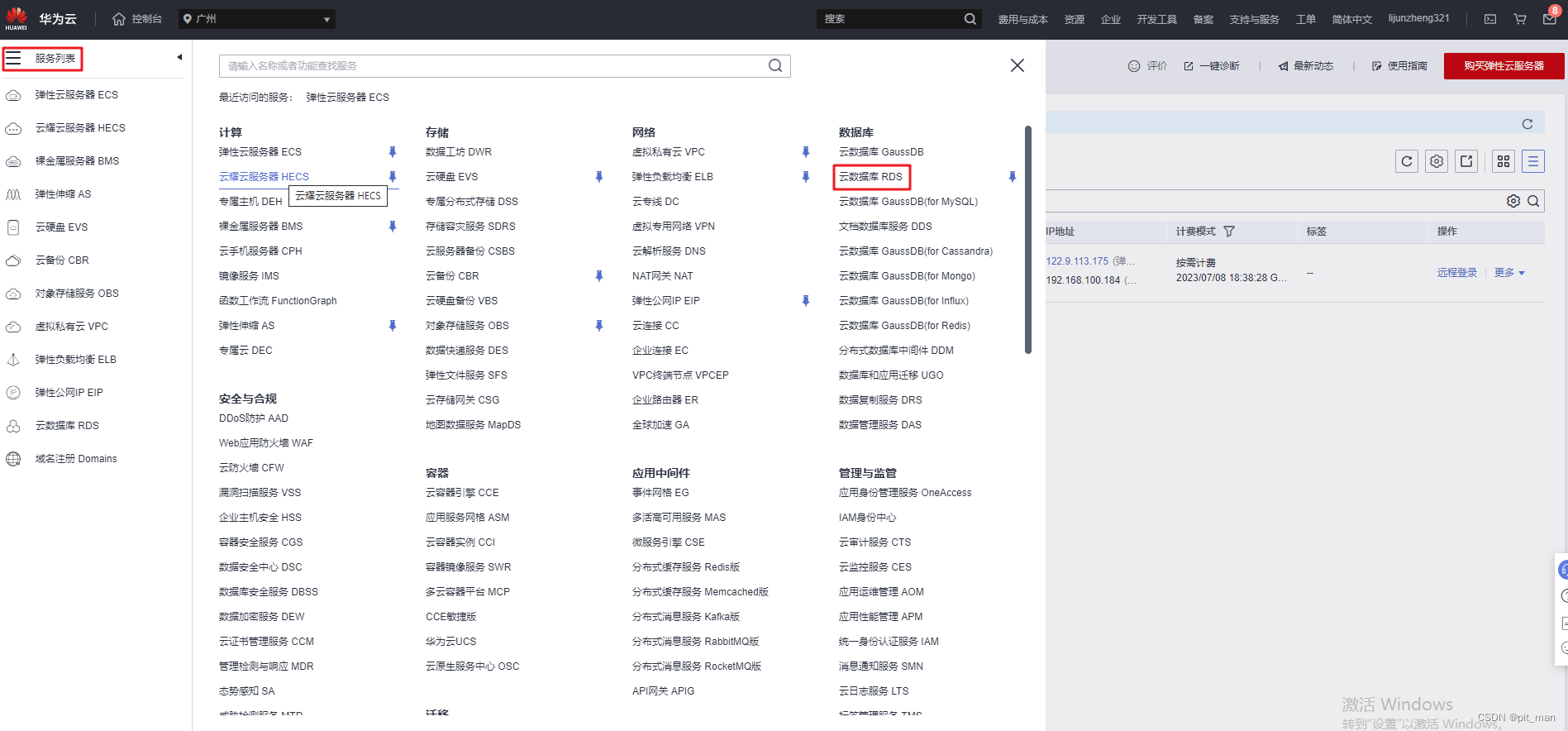
Task: Open 云耀云服务器 HECS link in 计算 list
Action: 264,177
